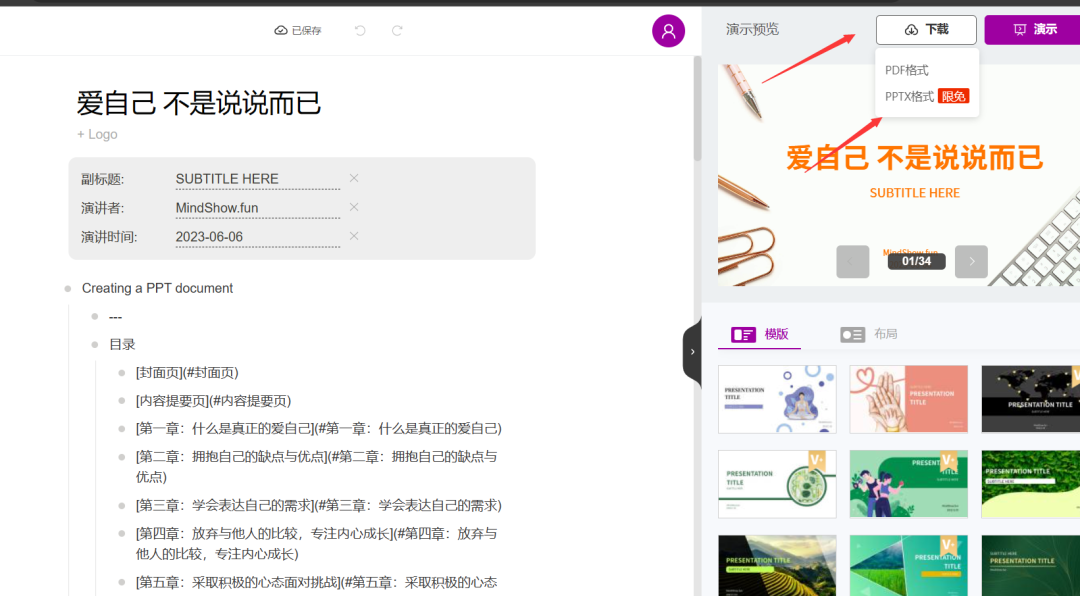The width and height of the screenshot is (1080, 596).
Task: Choose the PPTX格式 限免 option
Action: click(913, 95)
